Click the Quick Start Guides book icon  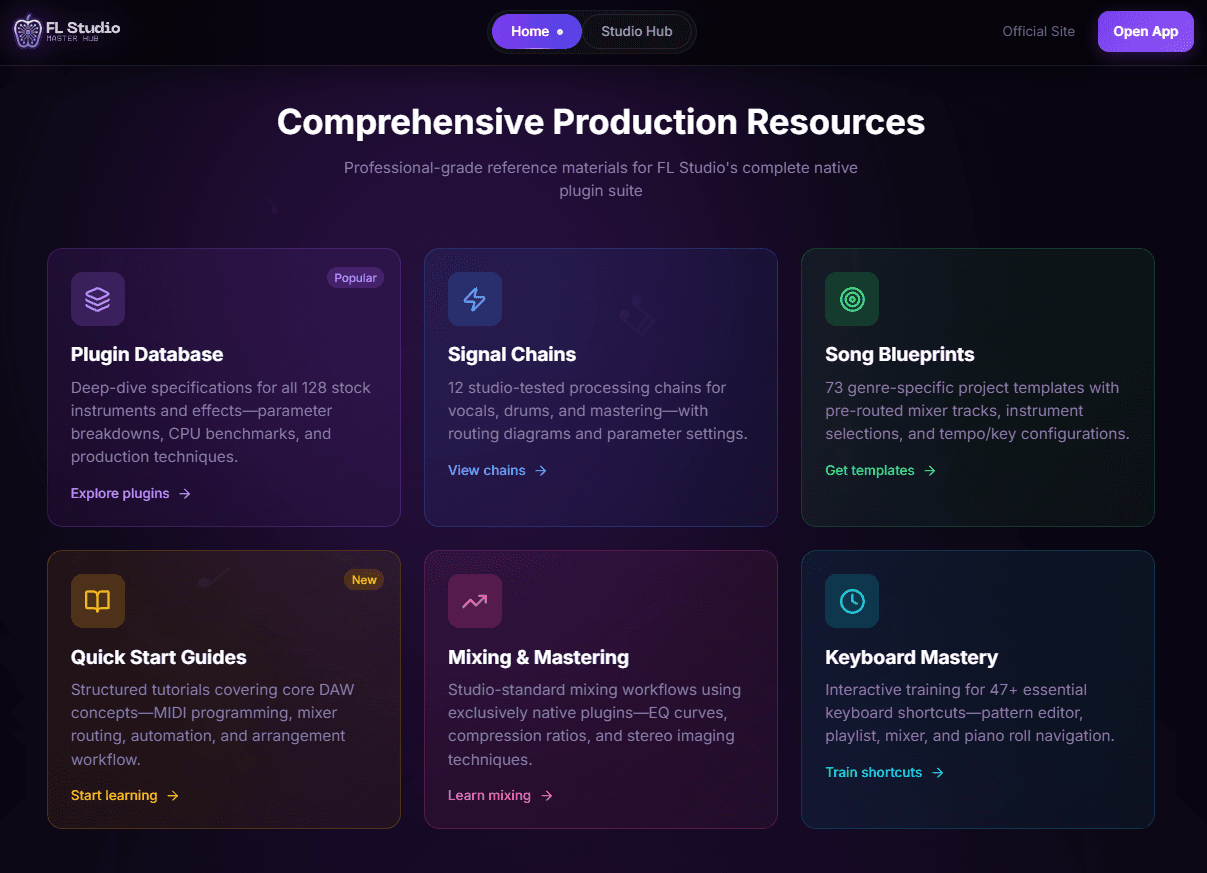98,601
